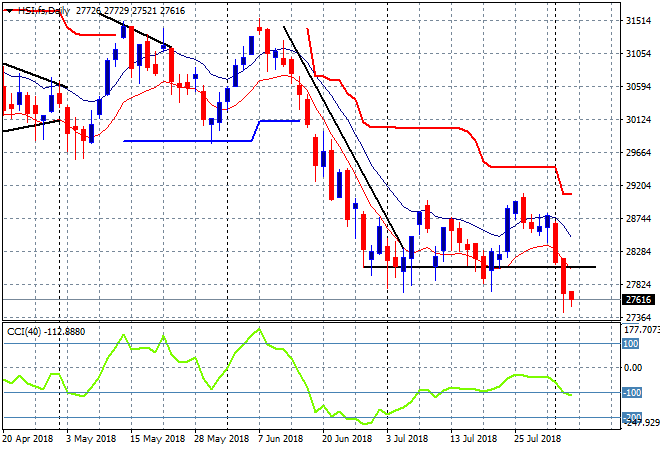Click the 13 Jul 2018 date label
This screenshot has height=450, width=660.
click(x=474, y=439)
